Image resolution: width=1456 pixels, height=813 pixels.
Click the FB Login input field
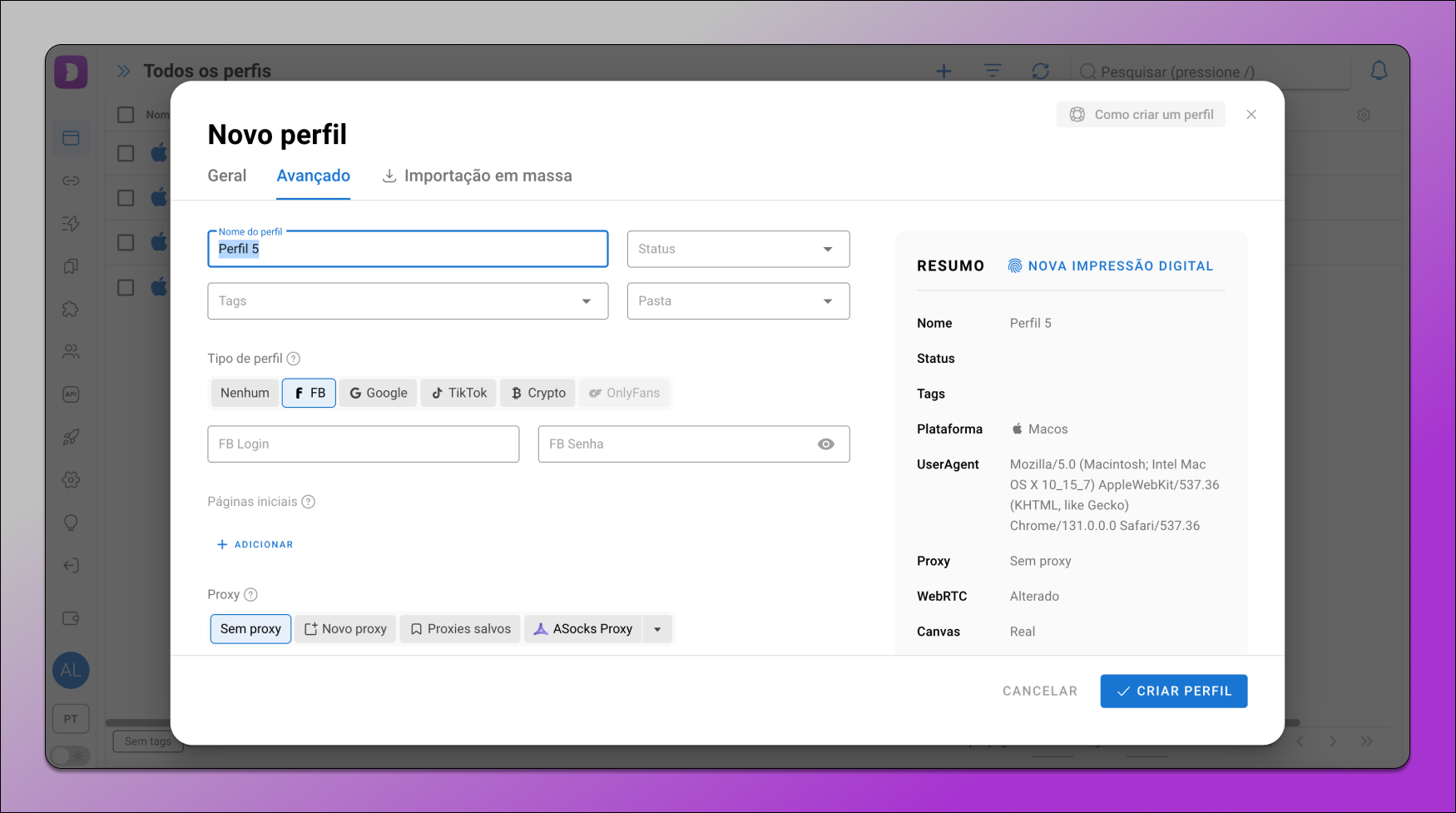[363, 444]
